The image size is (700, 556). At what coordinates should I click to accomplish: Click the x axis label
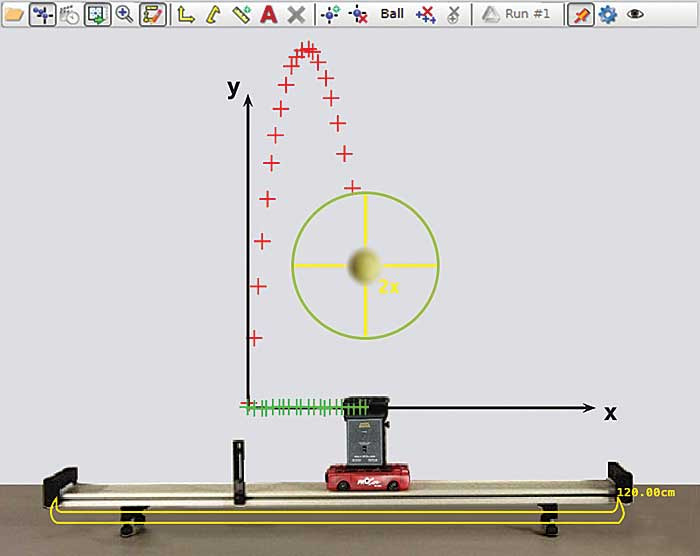click(610, 413)
